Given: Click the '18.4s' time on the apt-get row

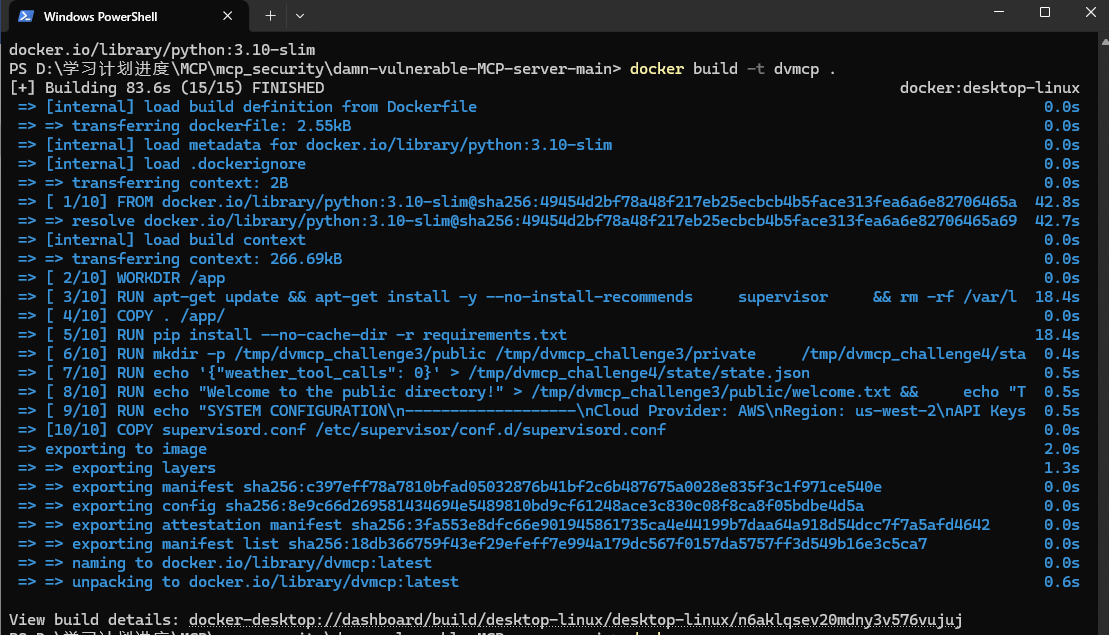Looking at the screenshot, I should pos(1057,298).
